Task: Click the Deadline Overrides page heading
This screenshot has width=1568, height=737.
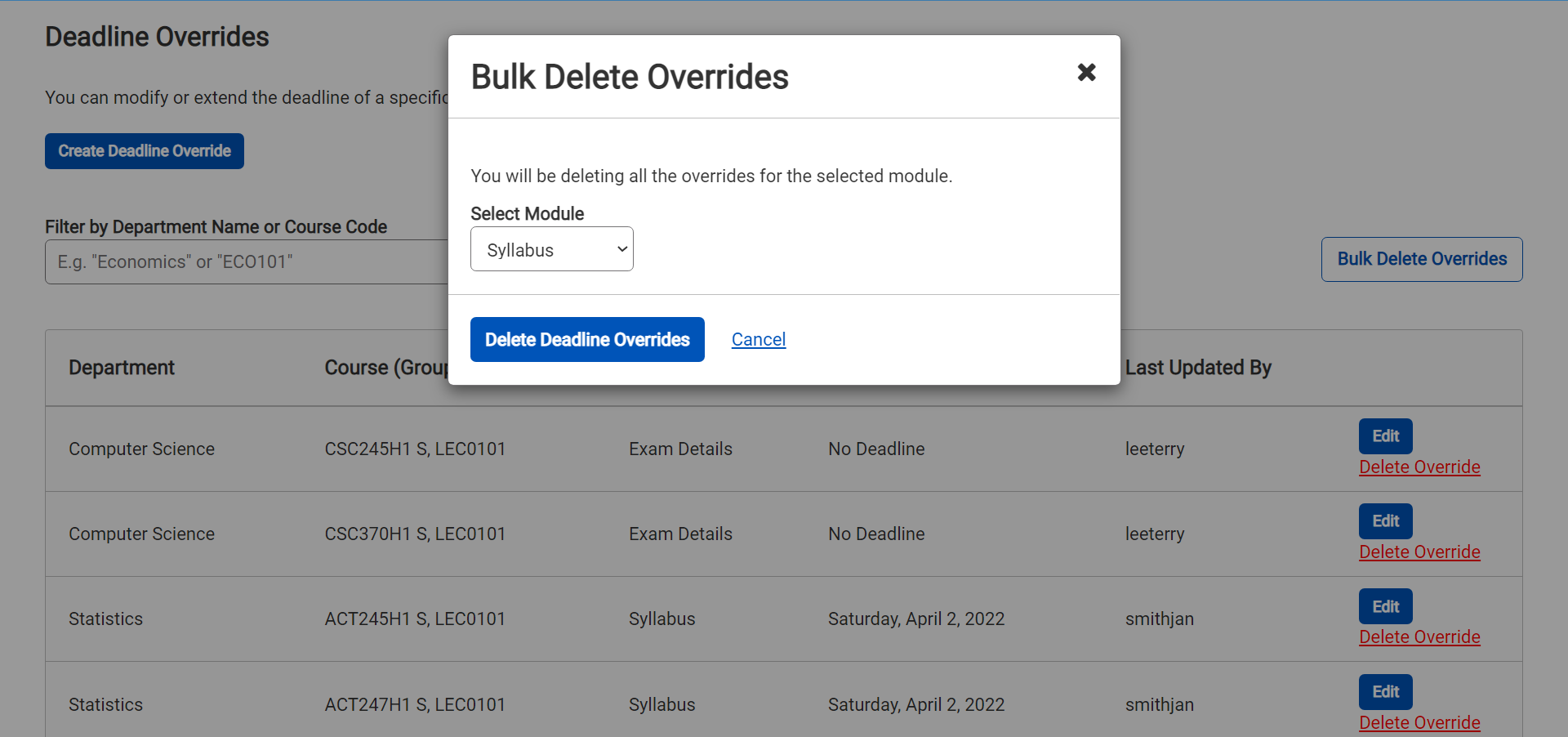Action: [157, 37]
